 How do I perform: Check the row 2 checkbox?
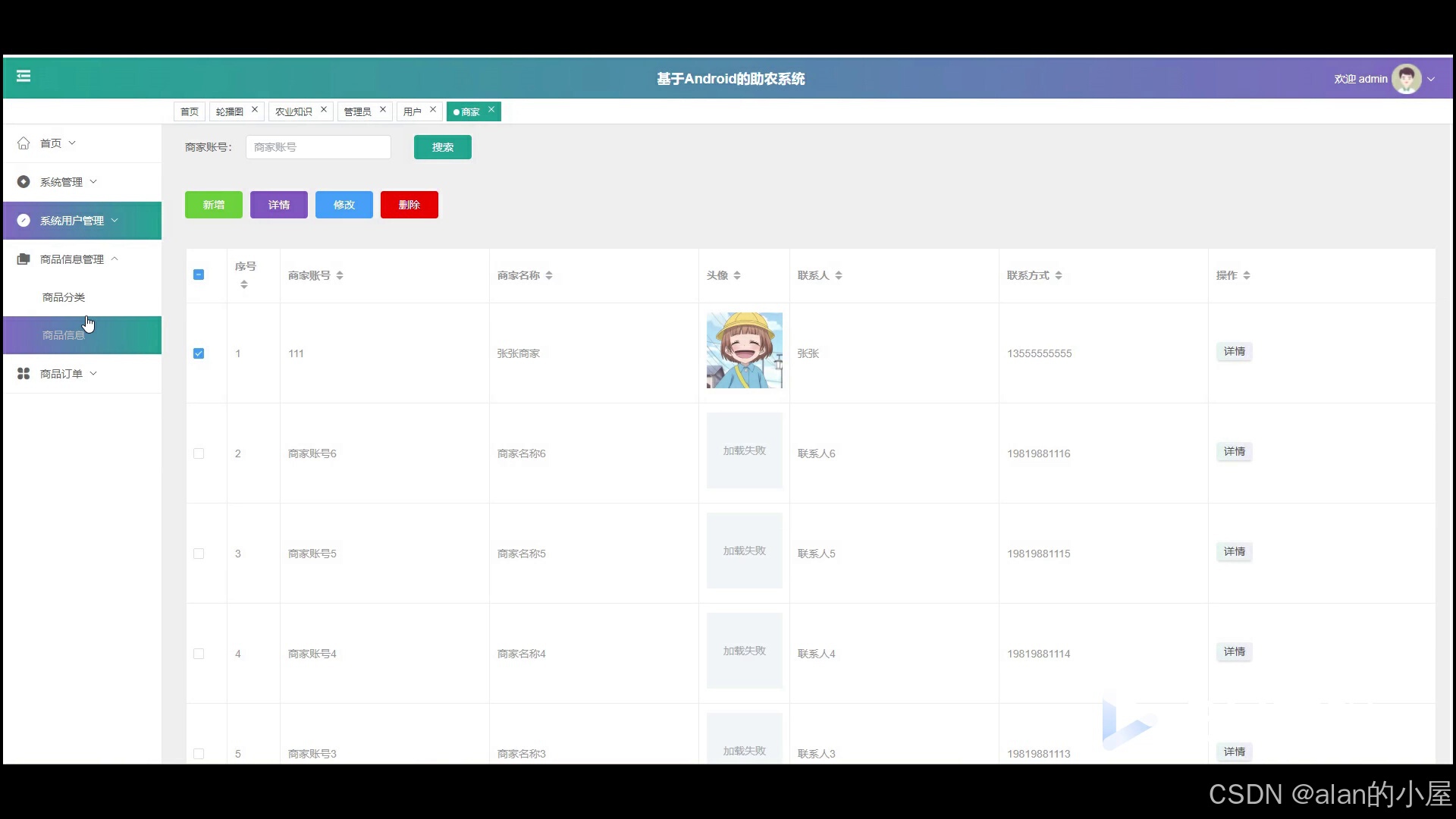199,453
